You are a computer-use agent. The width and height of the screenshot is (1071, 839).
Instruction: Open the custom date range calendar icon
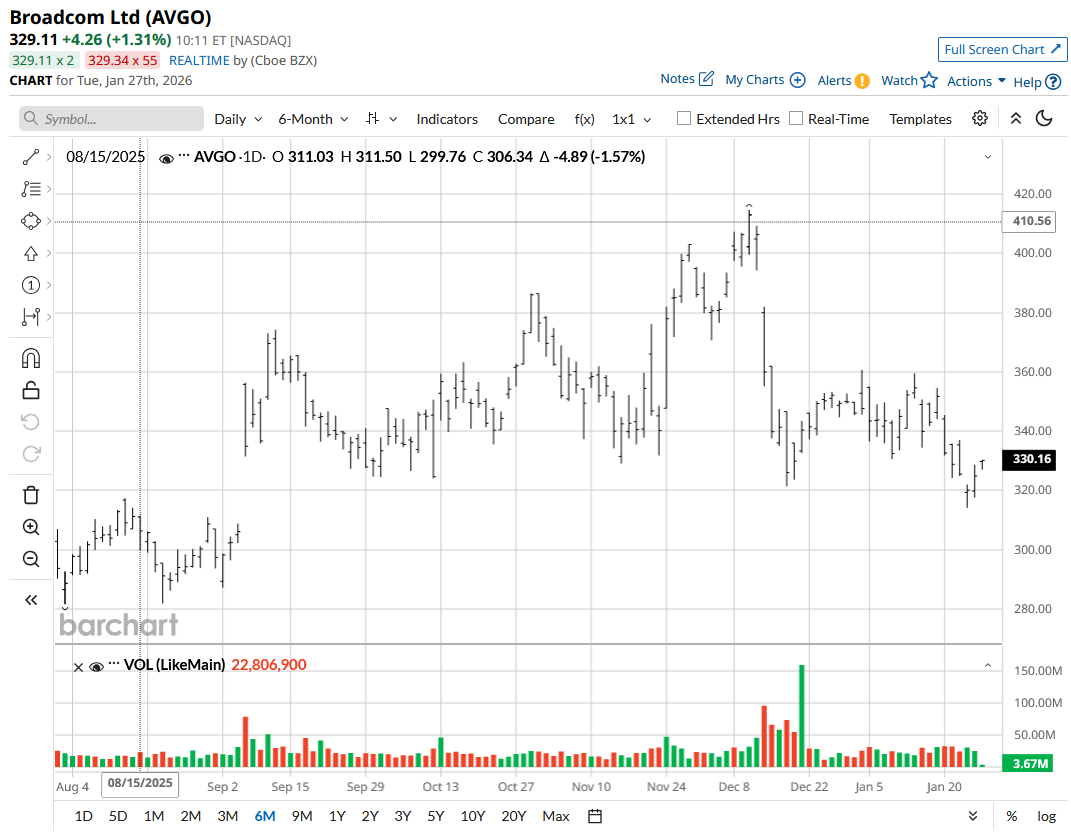point(595,816)
